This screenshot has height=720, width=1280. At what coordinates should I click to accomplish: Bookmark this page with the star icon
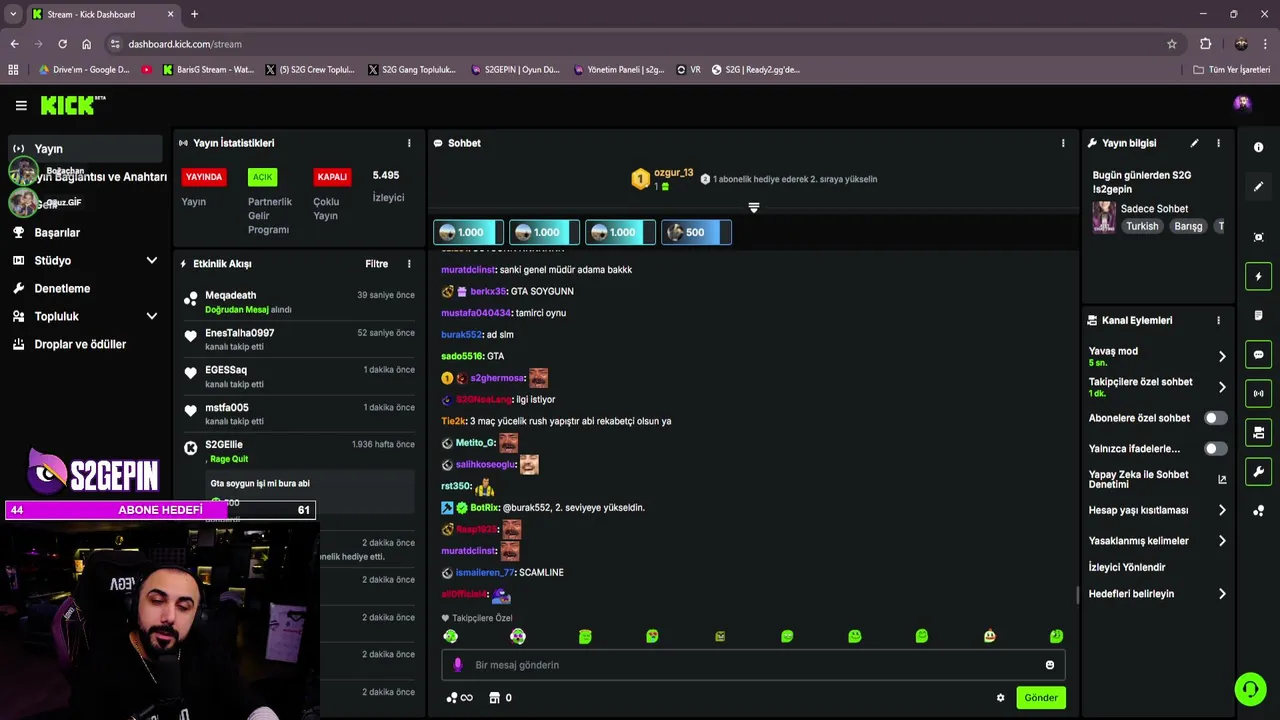[1172, 44]
